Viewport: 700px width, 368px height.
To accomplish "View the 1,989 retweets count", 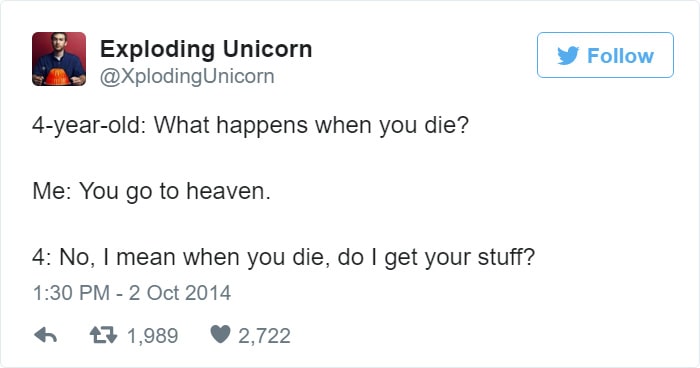I will point(153,336).
